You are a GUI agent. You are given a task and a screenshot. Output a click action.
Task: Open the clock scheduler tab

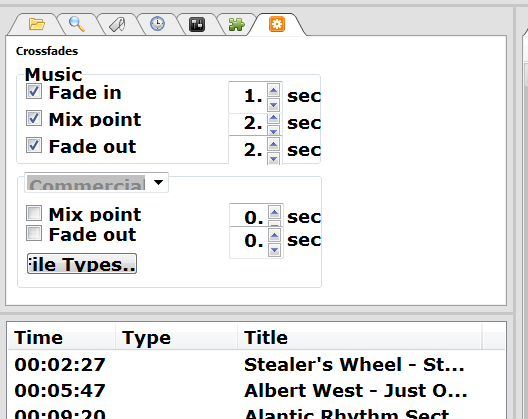pos(157,24)
